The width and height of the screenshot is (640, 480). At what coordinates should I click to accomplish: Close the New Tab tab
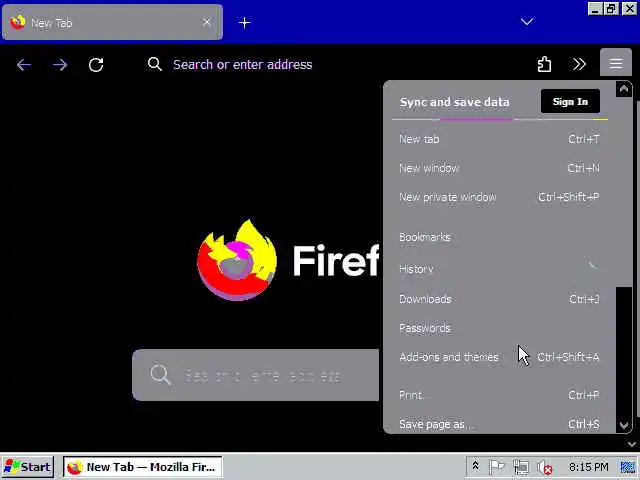click(207, 22)
